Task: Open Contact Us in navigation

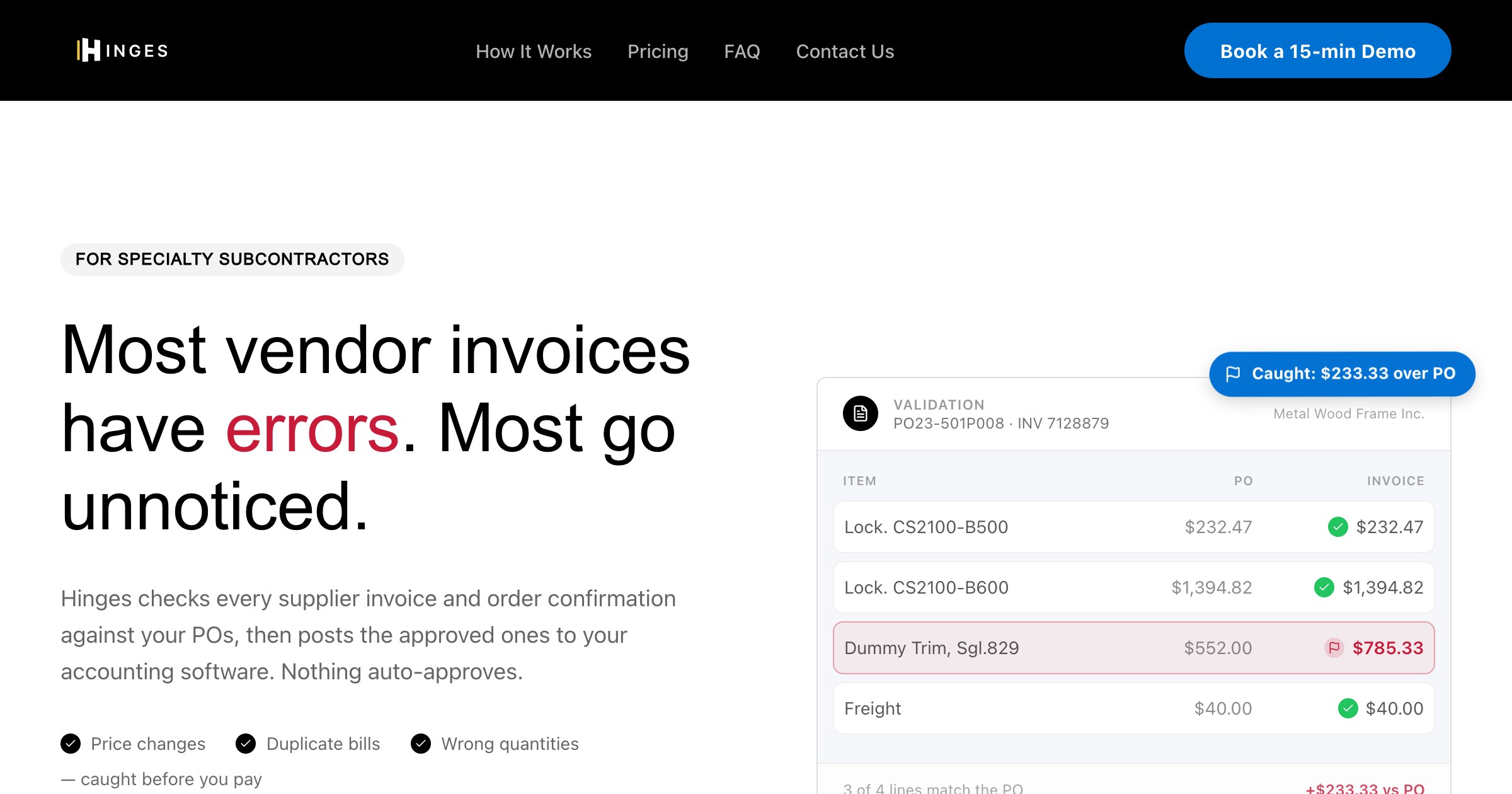Action: pyautogui.click(x=845, y=51)
